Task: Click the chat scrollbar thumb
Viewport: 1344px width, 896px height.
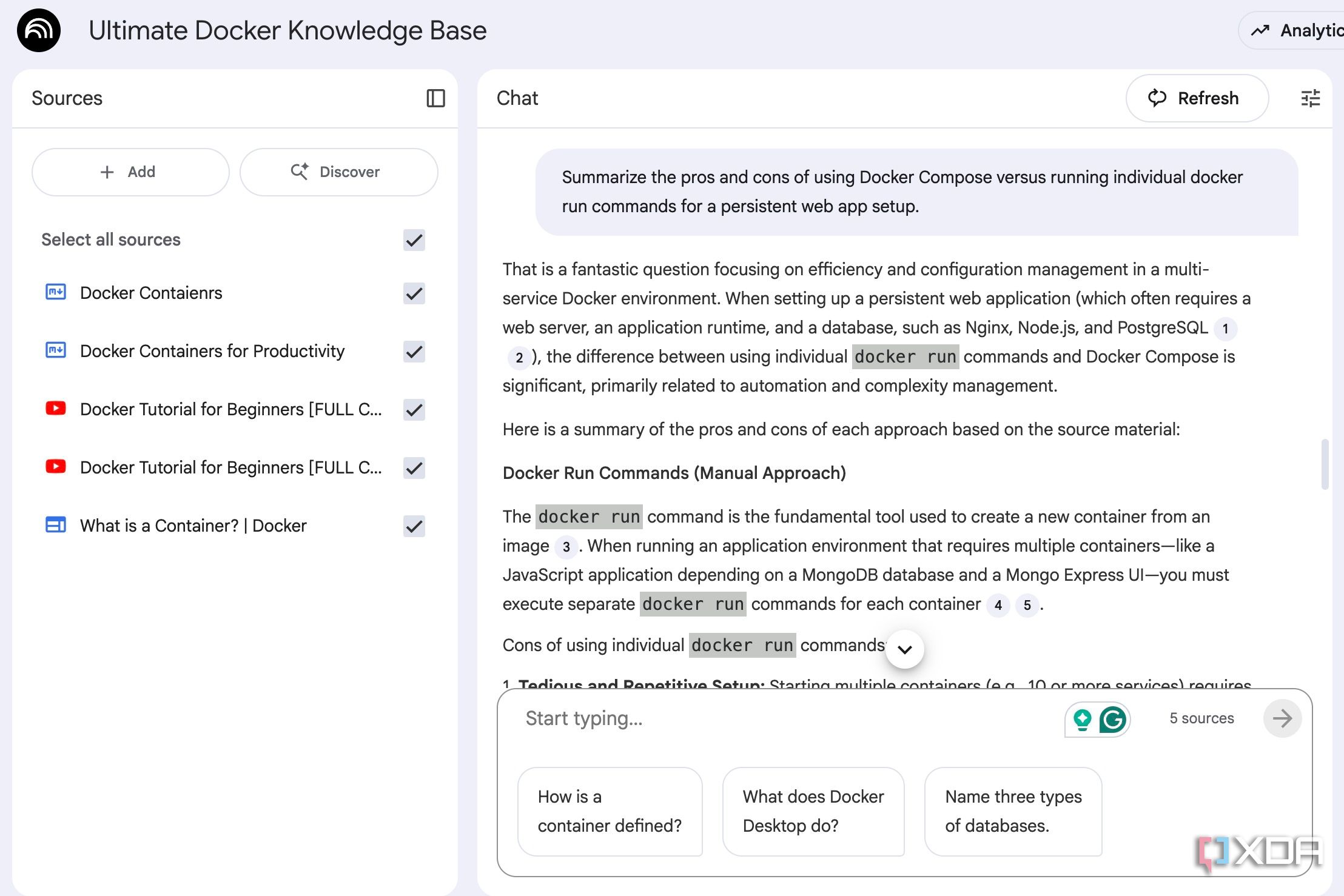Action: click(x=1325, y=464)
